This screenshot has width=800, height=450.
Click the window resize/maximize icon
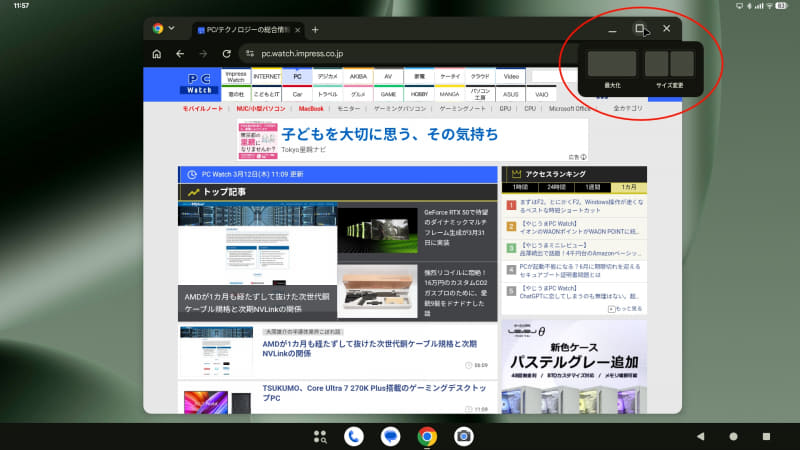click(x=639, y=29)
